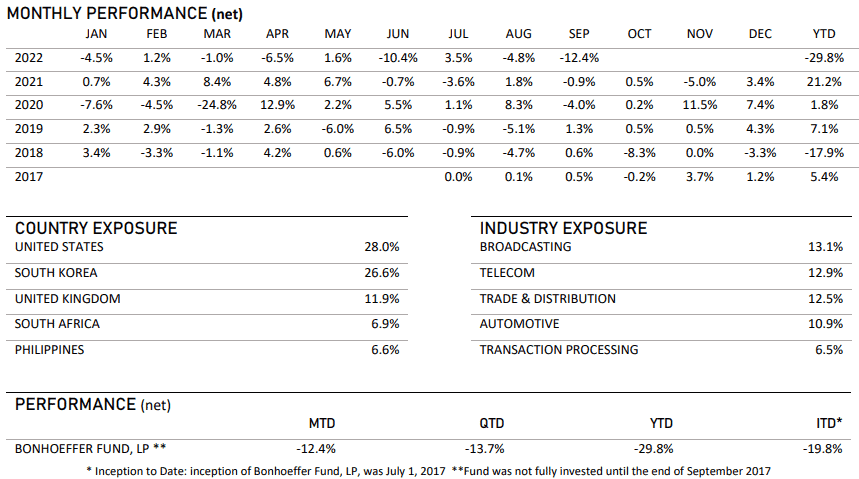Screen dimensions: 859x479
Task: Select the TRANSACTION PROCESSING row label
Action: (559, 350)
